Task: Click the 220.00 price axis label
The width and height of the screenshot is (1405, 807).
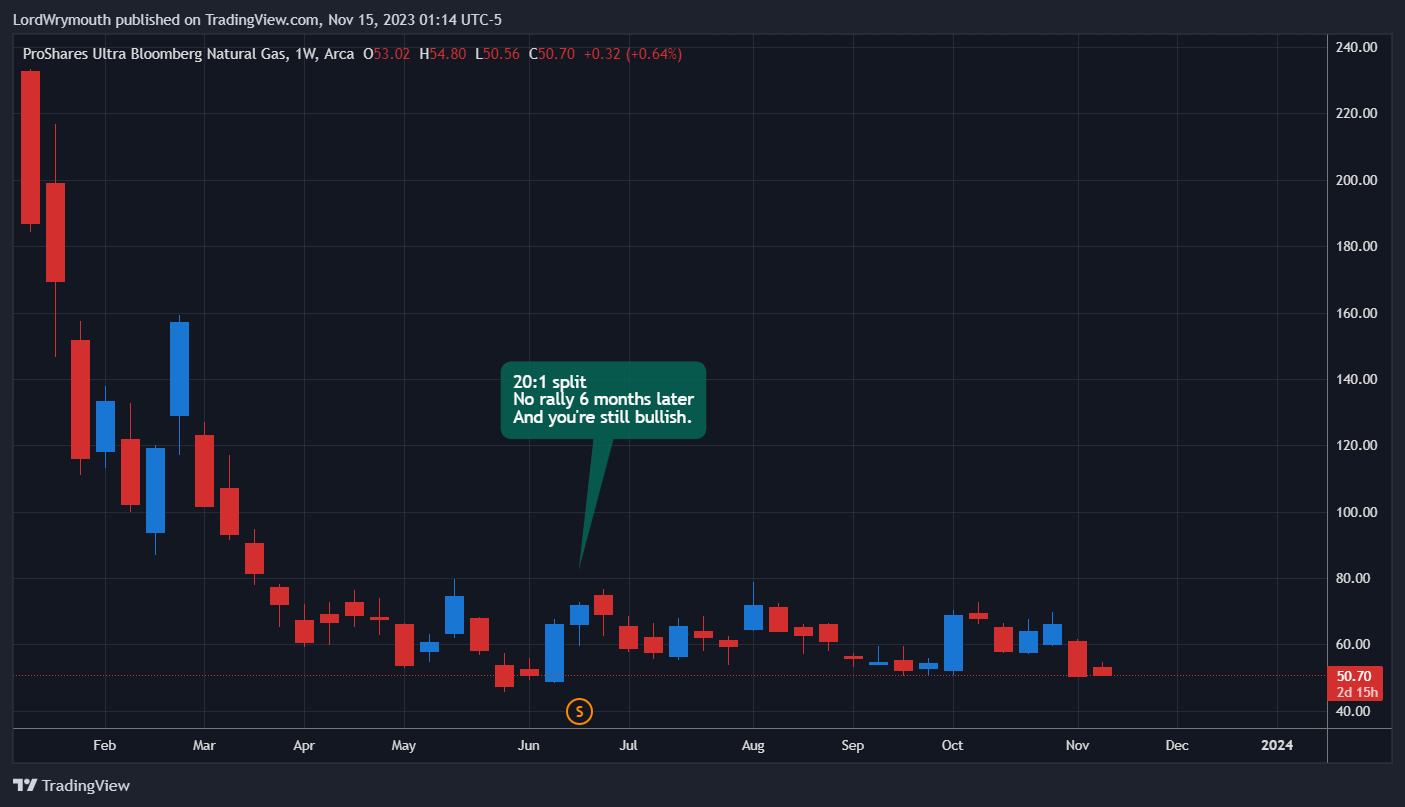Action: tap(1357, 114)
